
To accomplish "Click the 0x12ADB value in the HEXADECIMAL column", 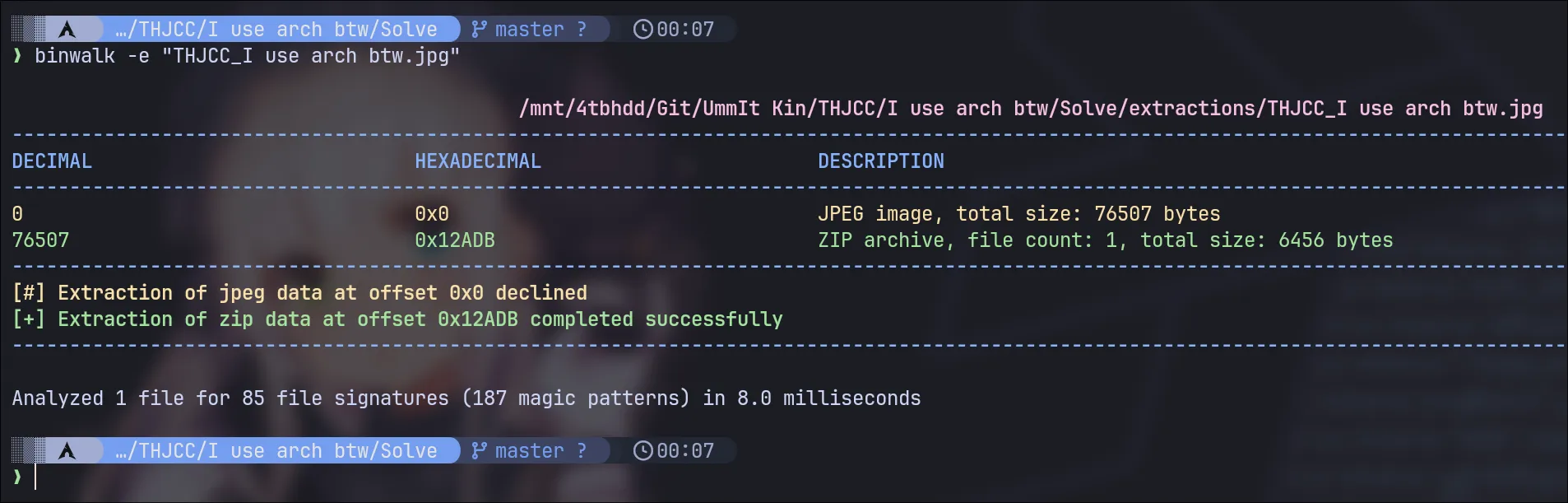I will [x=454, y=240].
